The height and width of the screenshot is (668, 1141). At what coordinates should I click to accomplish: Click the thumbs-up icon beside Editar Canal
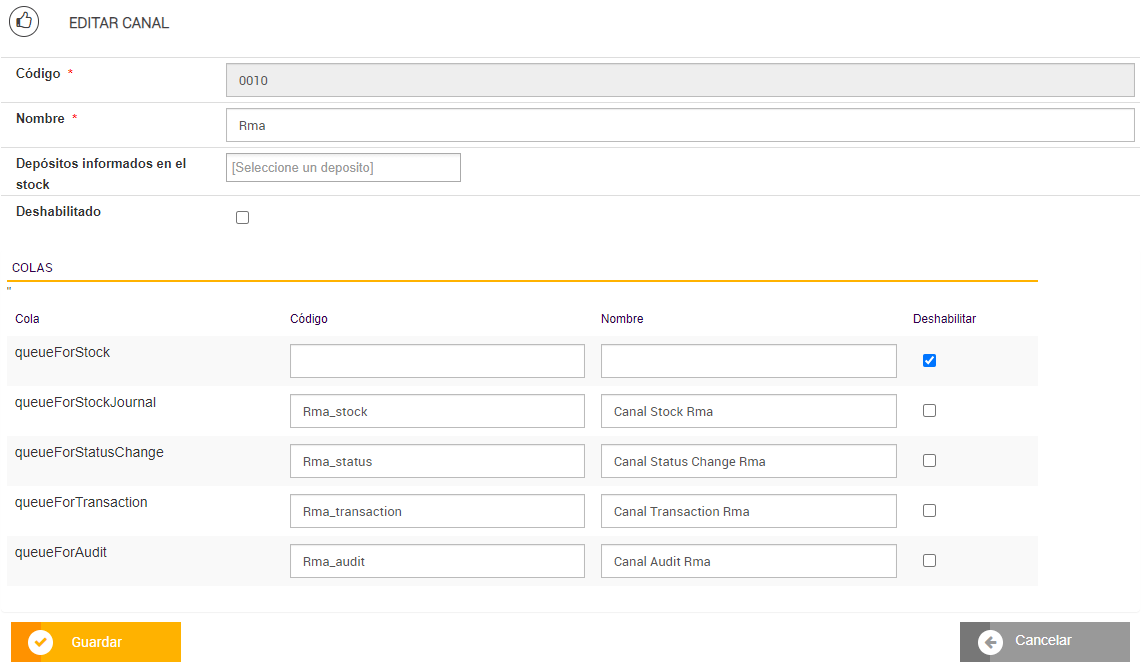pyautogui.click(x=23, y=21)
